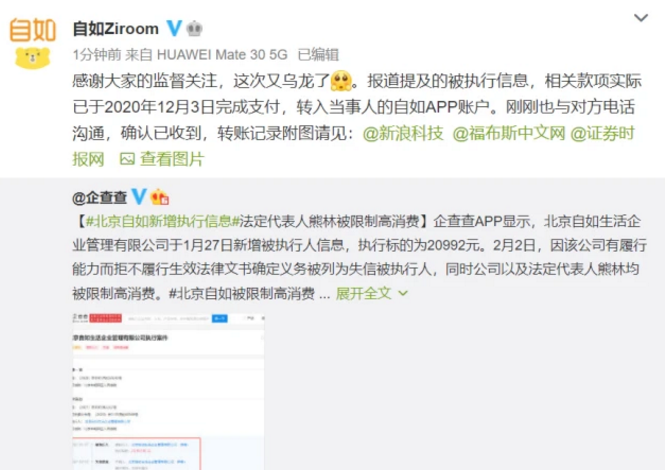This screenshot has width=666, height=470.
Task: Click the blue V verified badge beside 自如Ziroom
Action: pos(174,28)
